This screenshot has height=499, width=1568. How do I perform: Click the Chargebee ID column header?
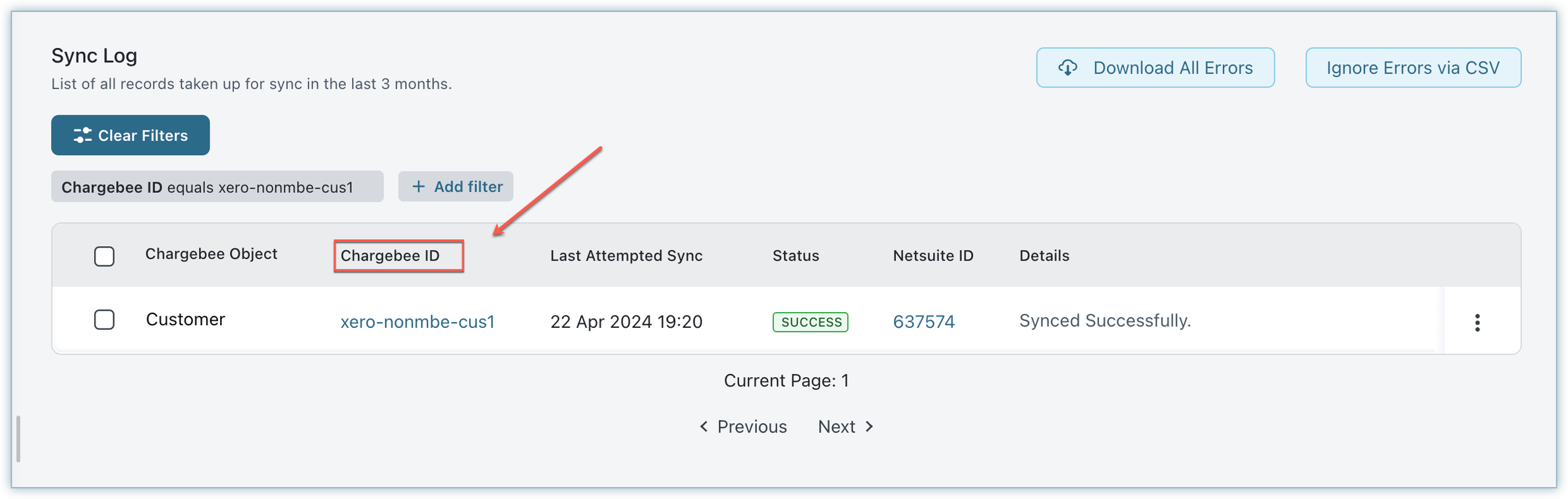pyautogui.click(x=390, y=256)
